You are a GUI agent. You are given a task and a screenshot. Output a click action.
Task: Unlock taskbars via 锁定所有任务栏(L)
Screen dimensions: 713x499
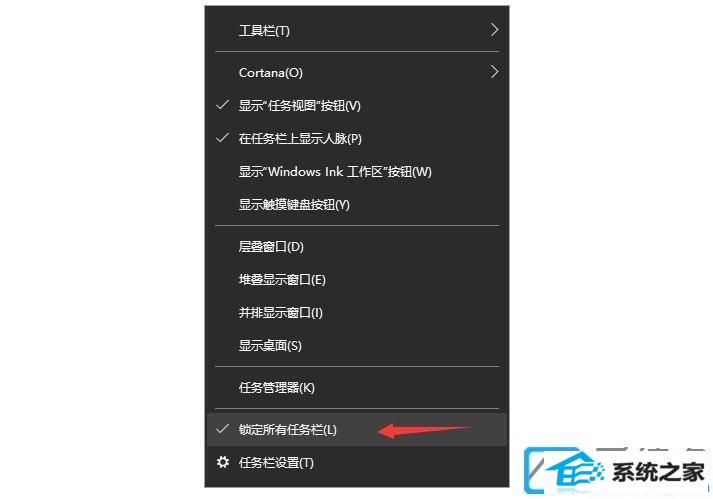357,429
